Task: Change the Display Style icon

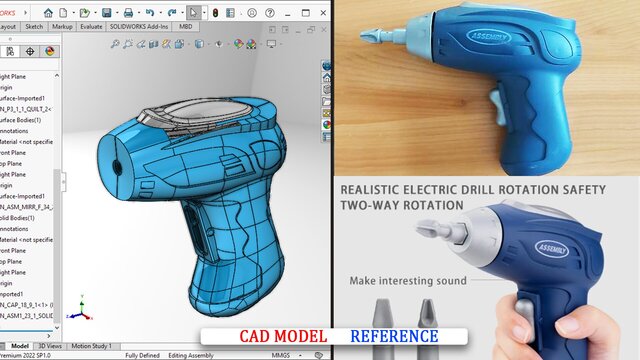Action: (x=199, y=44)
